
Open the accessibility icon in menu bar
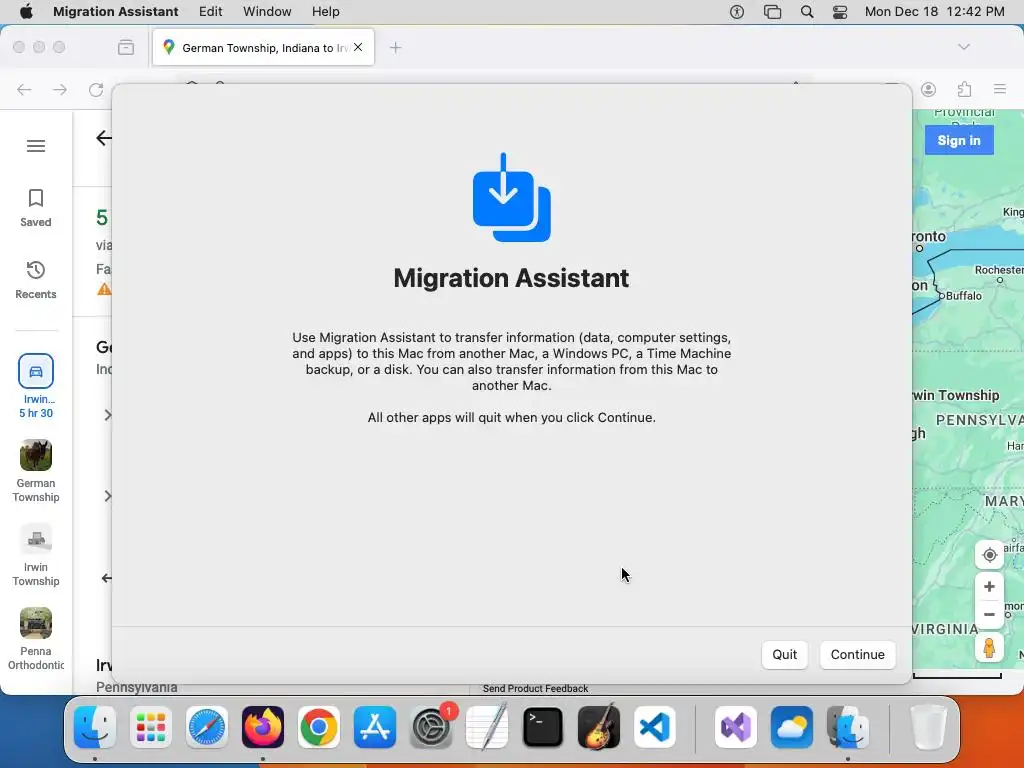(737, 12)
